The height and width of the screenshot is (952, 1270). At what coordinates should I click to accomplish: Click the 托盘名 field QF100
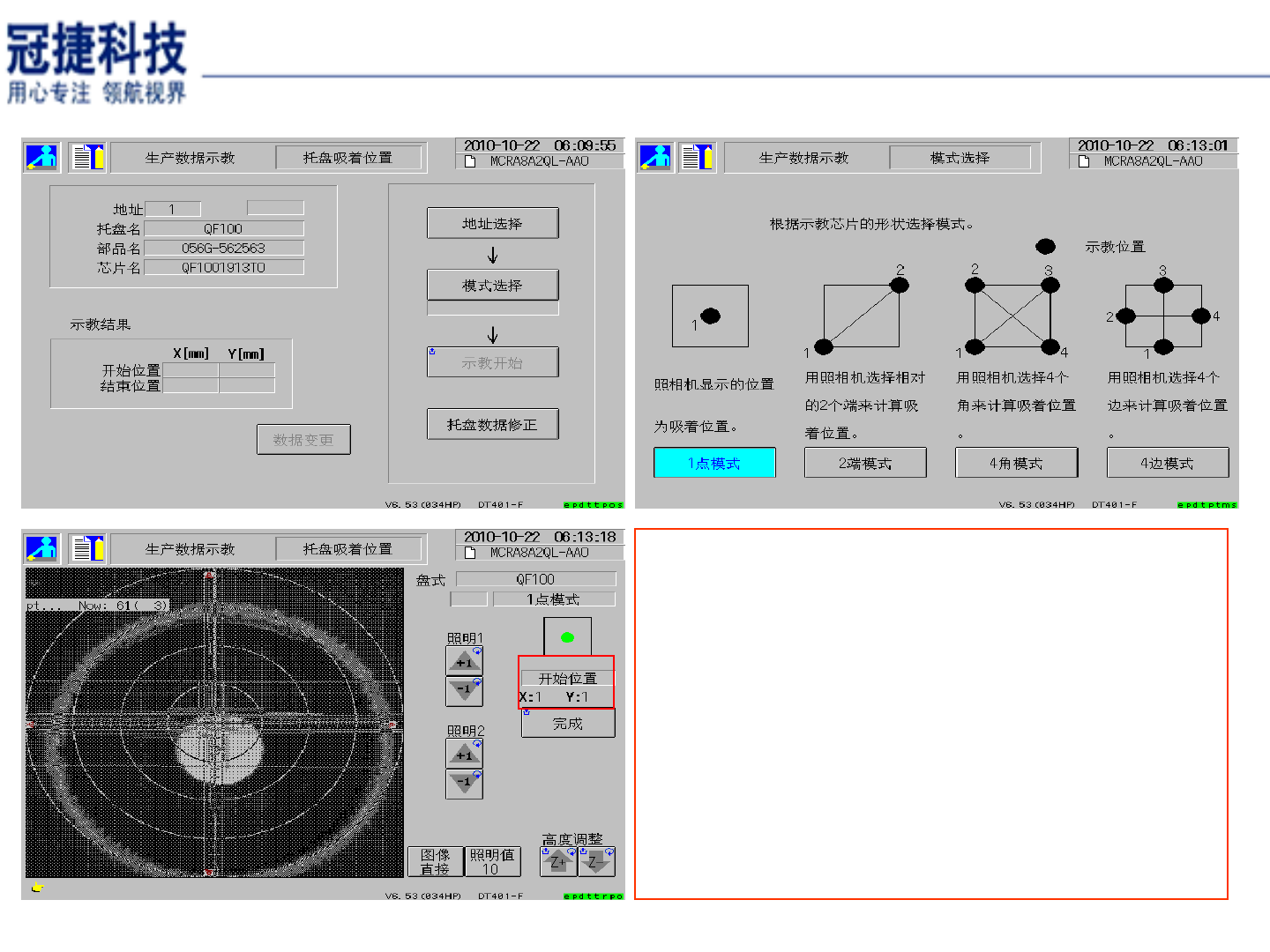coord(224,228)
